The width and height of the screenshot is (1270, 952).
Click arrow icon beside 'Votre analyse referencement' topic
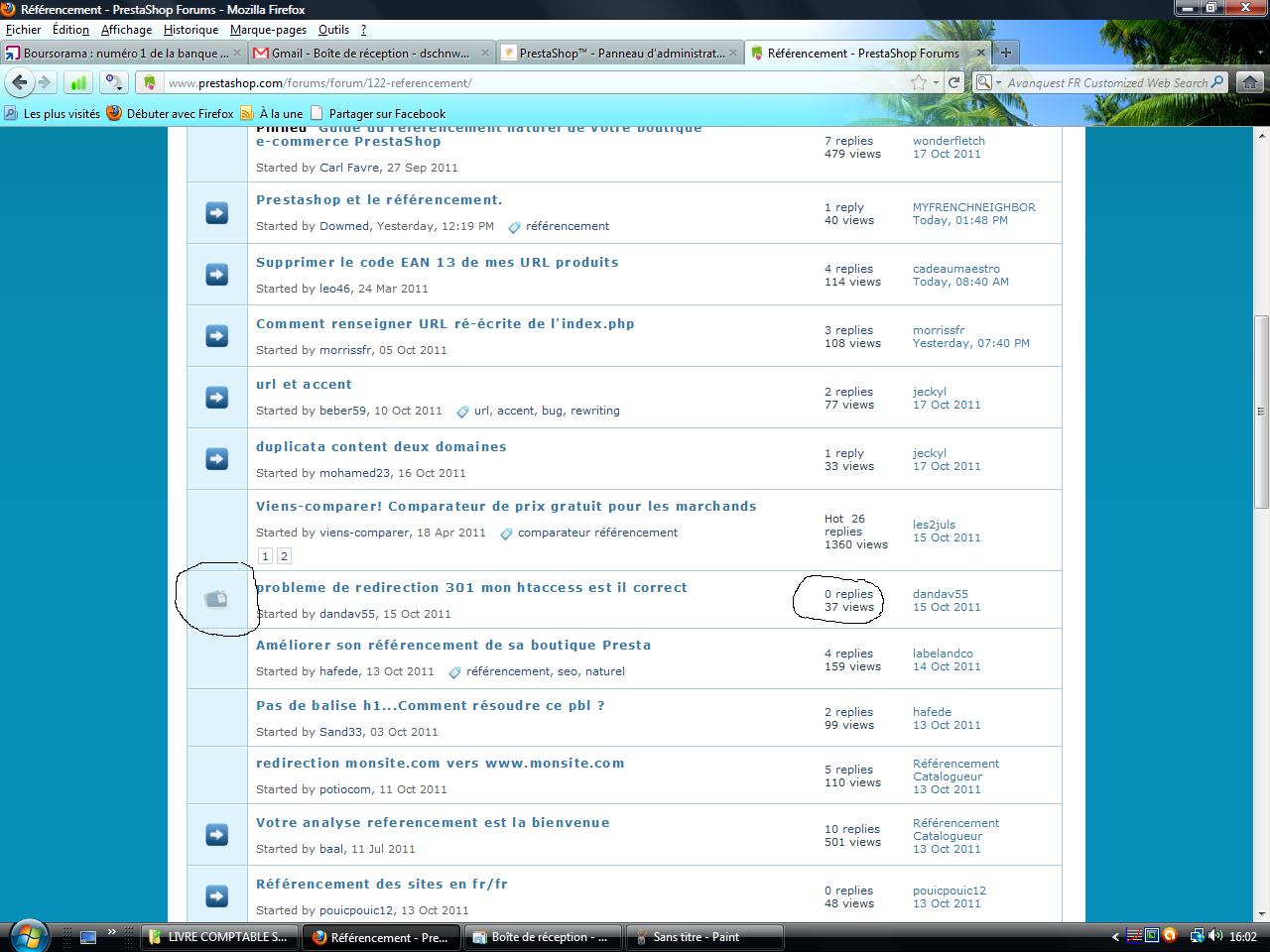pos(216,834)
